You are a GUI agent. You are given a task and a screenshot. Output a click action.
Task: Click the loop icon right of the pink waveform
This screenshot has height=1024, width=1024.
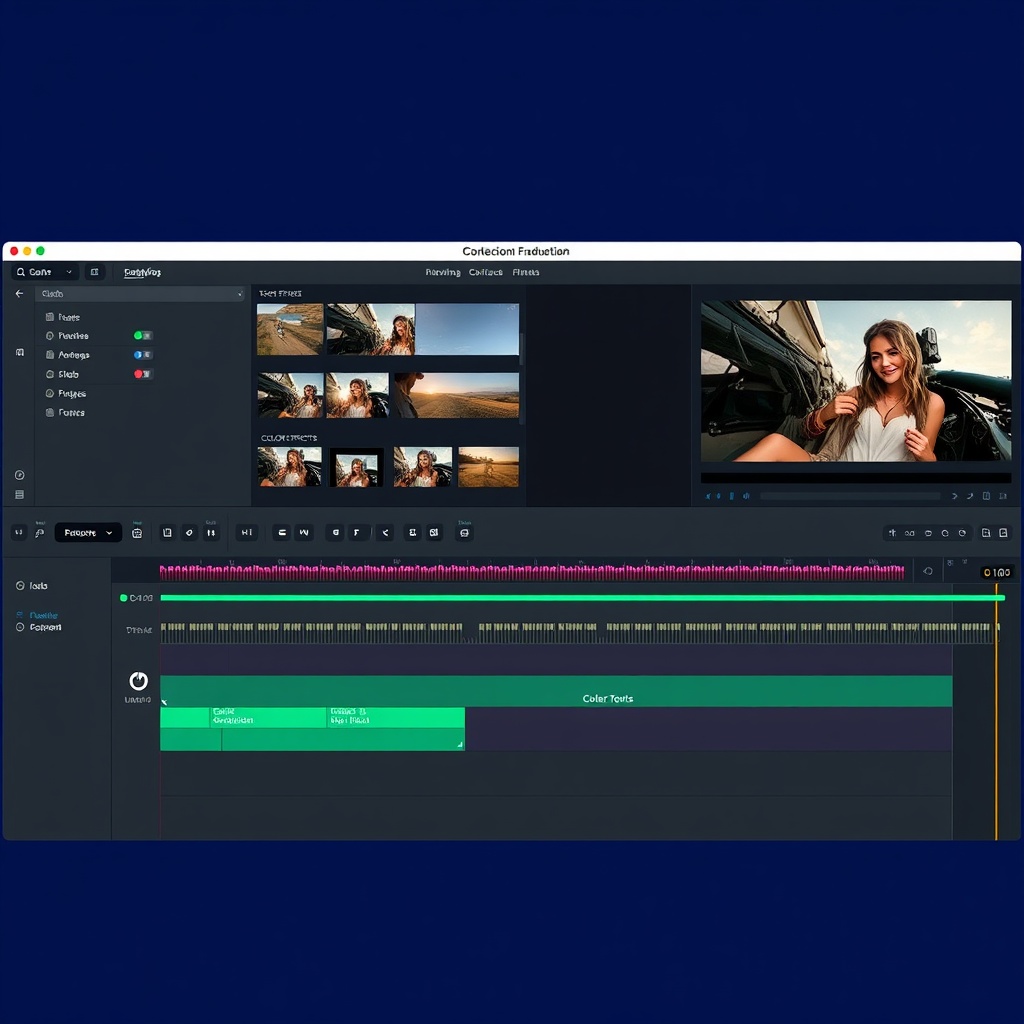928,571
